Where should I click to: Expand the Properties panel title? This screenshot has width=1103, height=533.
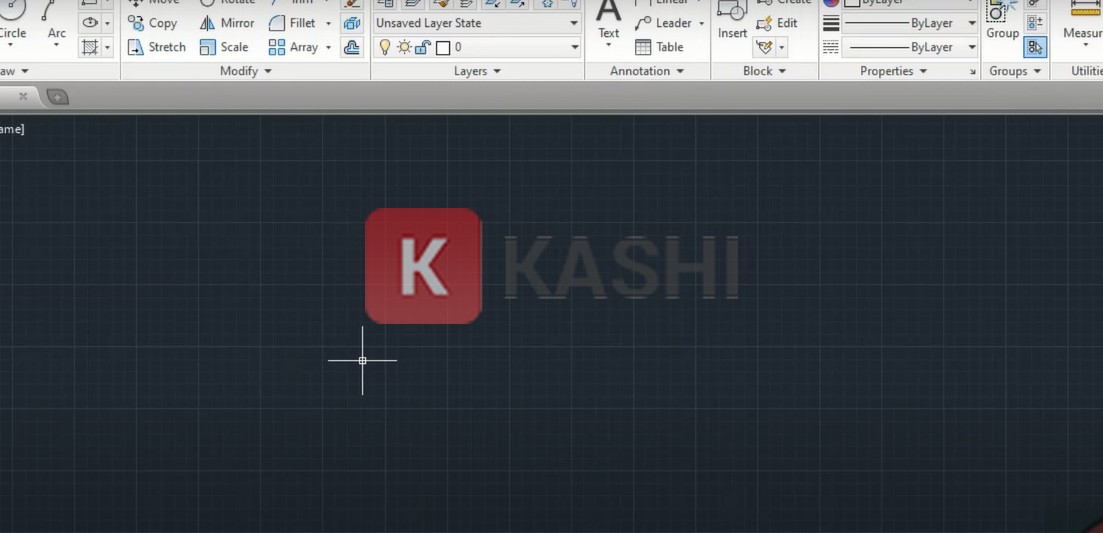coord(893,71)
